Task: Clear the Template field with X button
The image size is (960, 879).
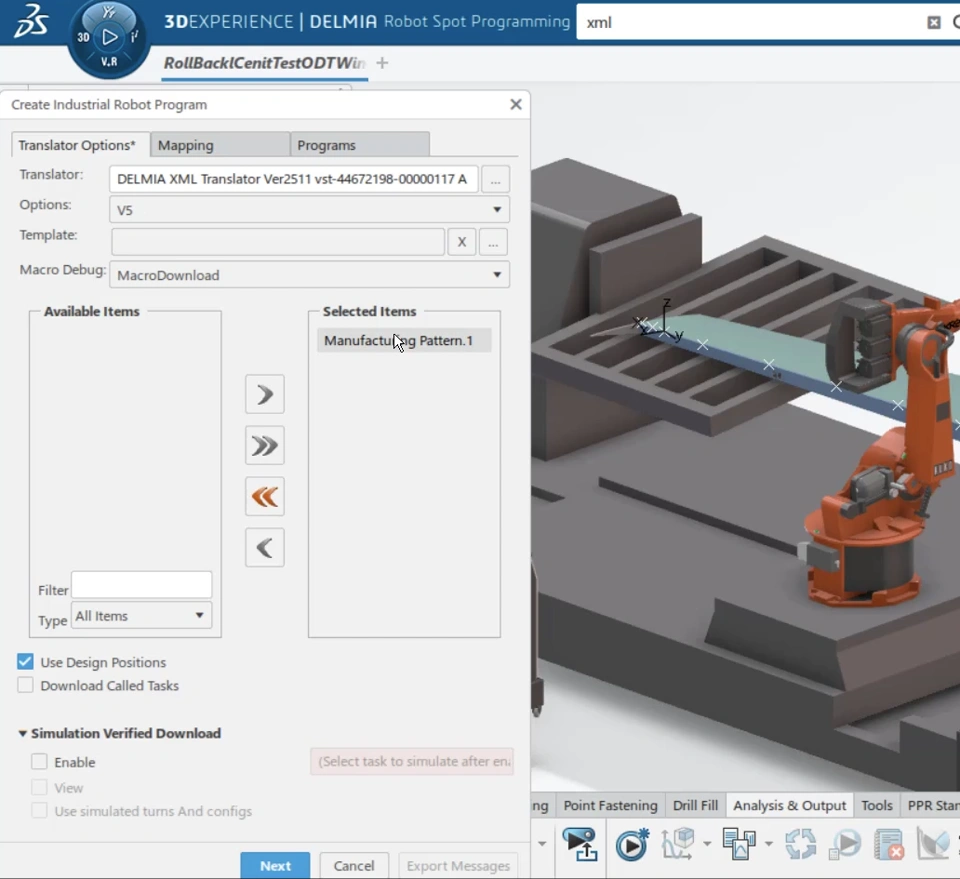Action: [462, 242]
